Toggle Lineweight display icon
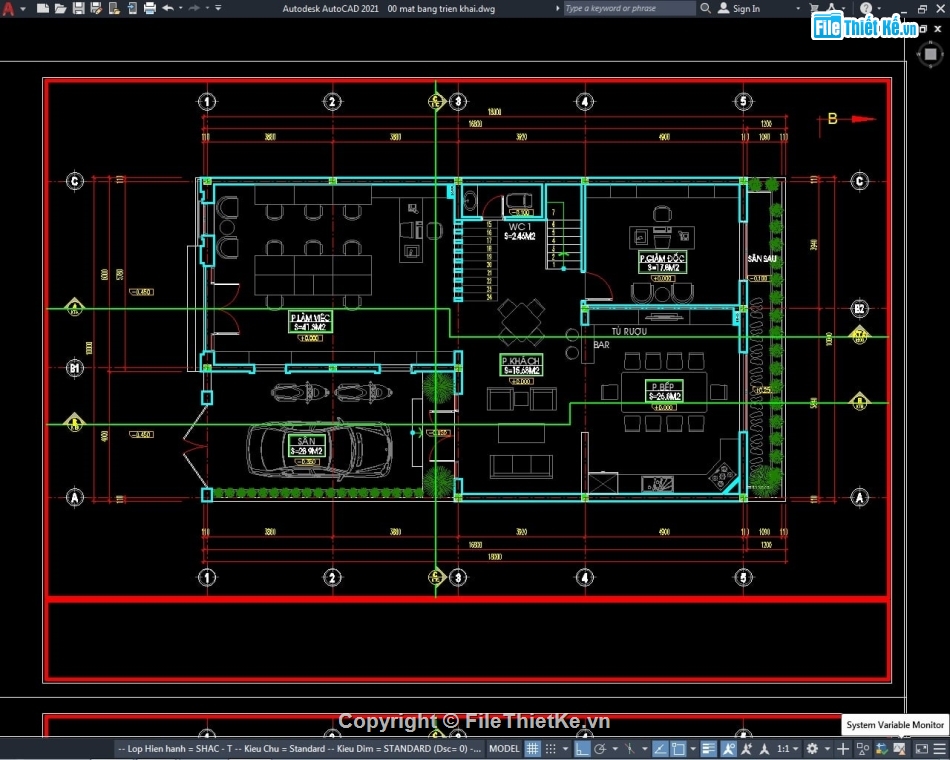Image resolution: width=950 pixels, height=760 pixels. (x=708, y=749)
